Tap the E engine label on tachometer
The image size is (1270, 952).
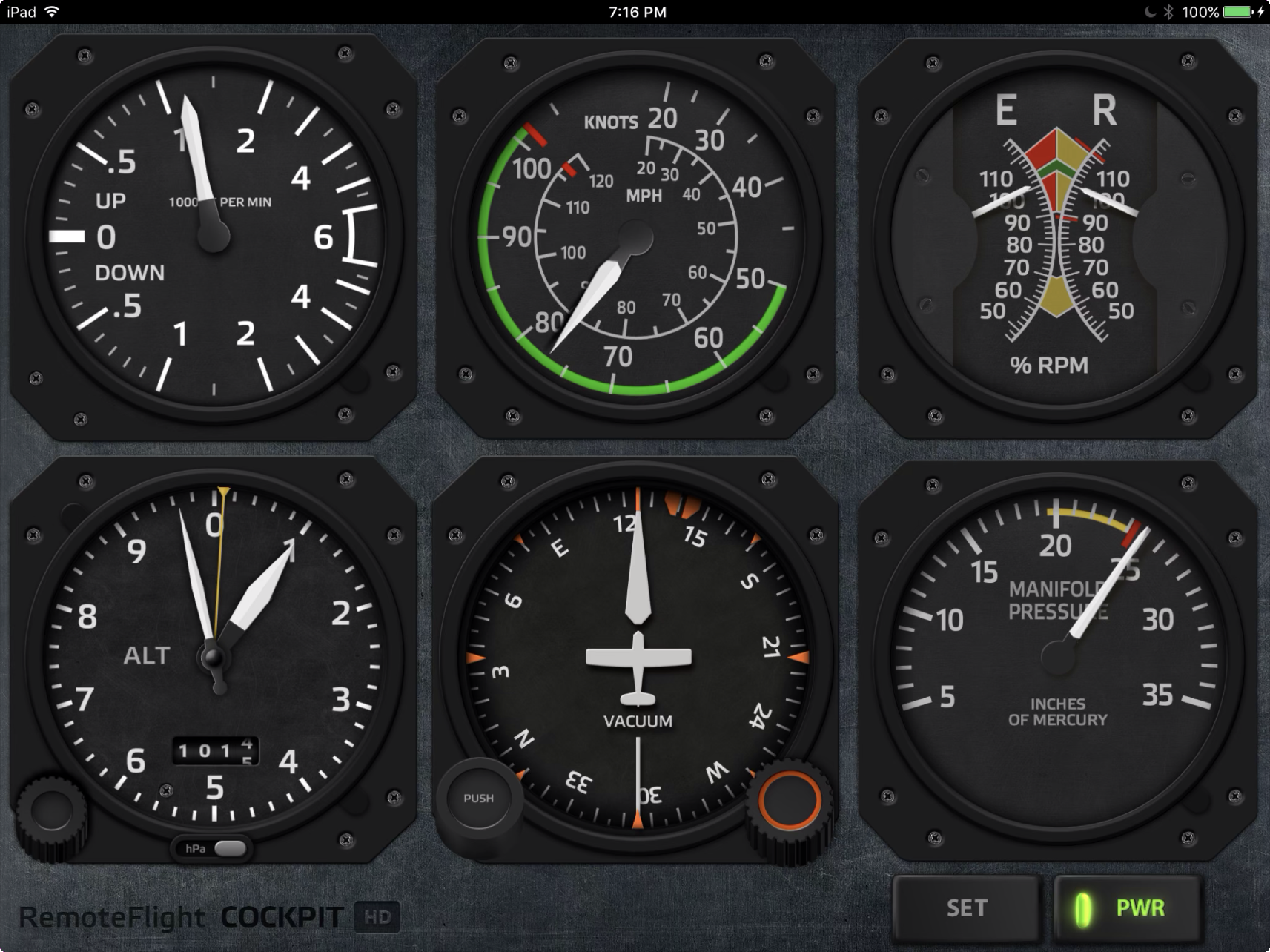(x=1006, y=111)
